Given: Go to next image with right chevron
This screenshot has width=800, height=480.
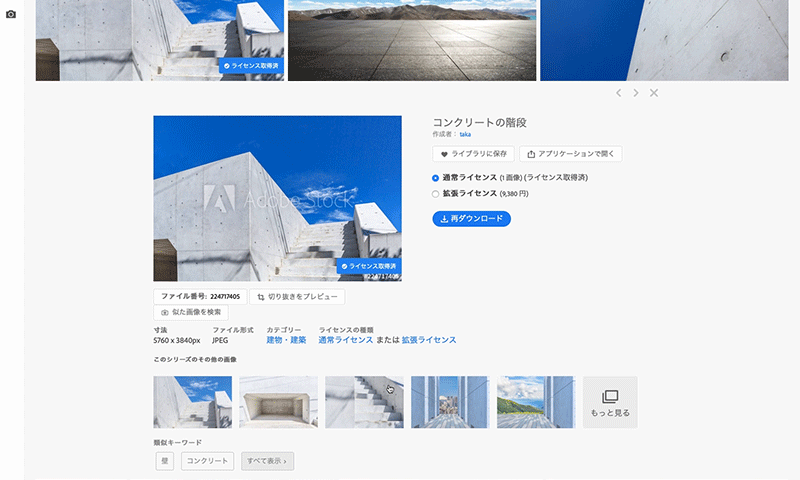Looking at the screenshot, I should click(636, 93).
